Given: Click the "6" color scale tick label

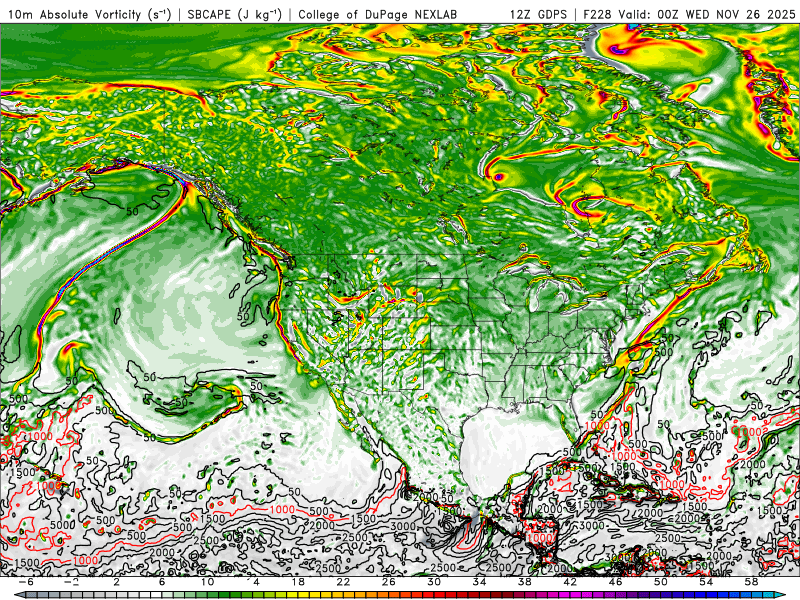Looking at the screenshot, I should [x=162, y=582].
